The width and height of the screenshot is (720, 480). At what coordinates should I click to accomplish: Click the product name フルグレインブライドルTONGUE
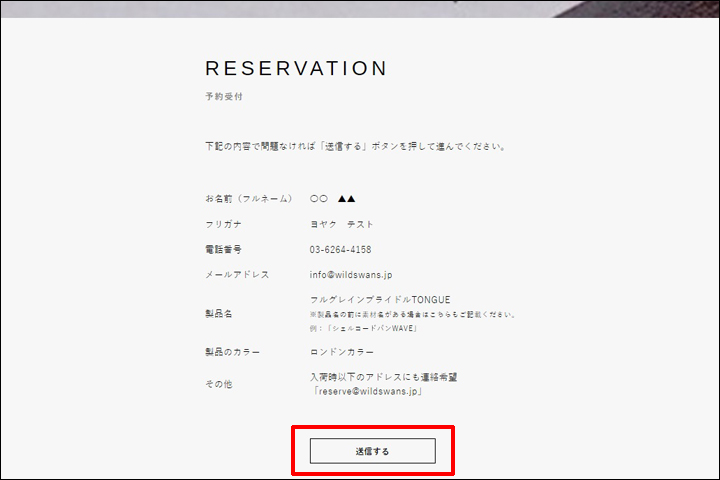(380, 299)
